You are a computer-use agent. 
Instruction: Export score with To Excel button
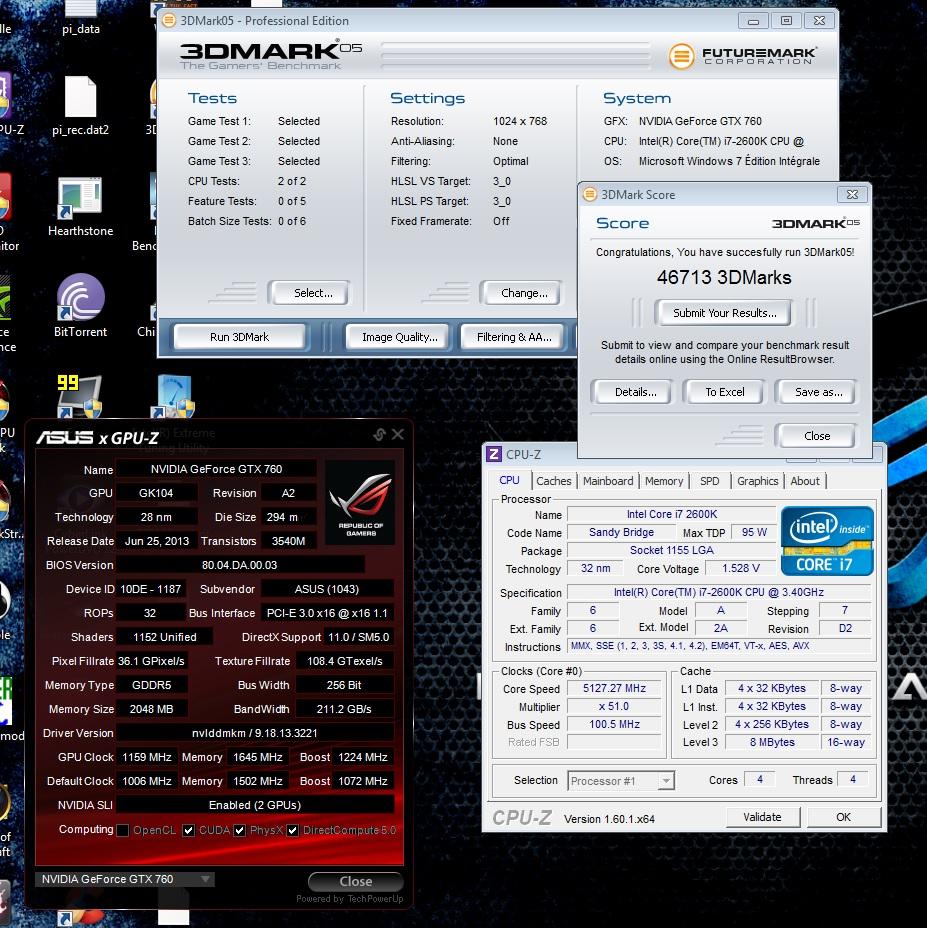725,392
